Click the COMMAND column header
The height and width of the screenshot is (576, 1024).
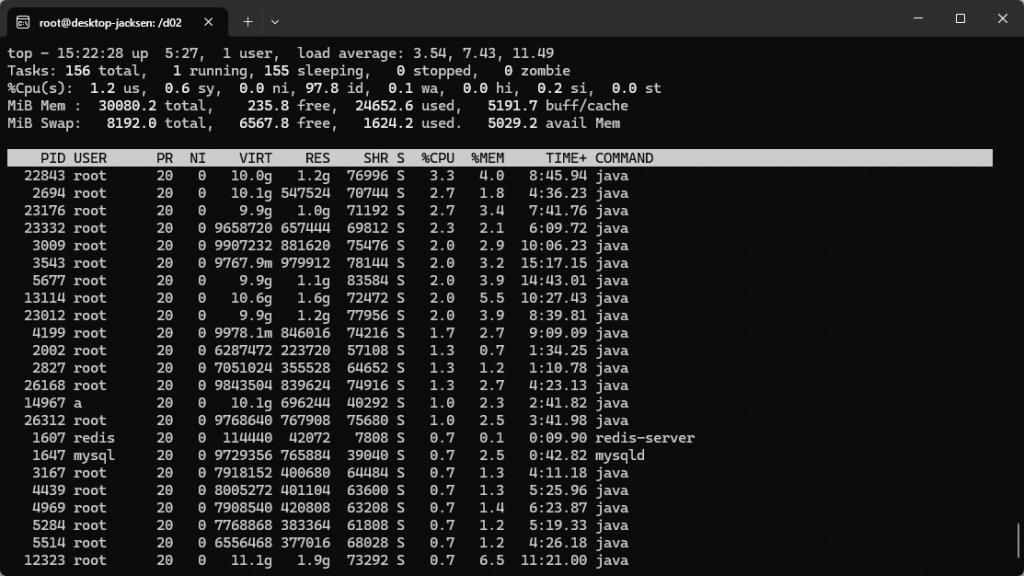(624, 158)
